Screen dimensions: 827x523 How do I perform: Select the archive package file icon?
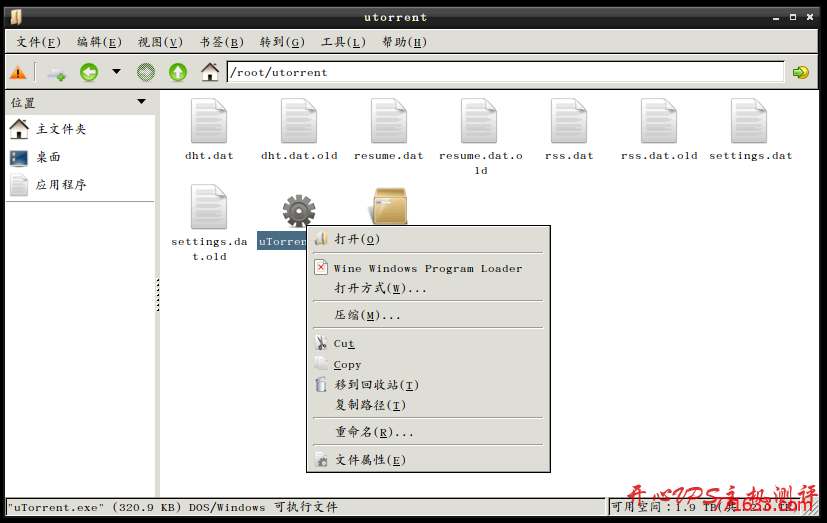(x=389, y=206)
